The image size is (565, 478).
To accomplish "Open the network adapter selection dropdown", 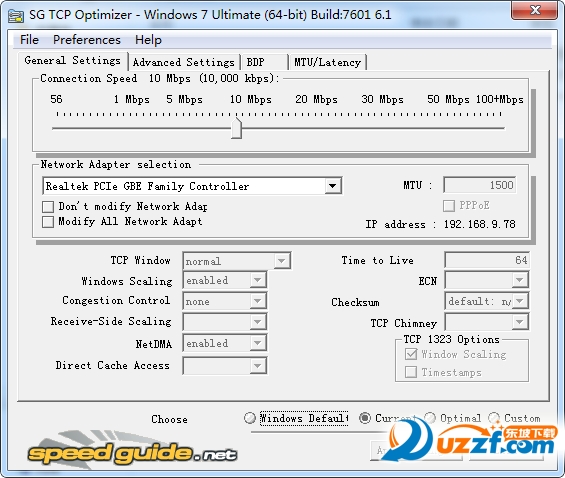I will [x=332, y=186].
